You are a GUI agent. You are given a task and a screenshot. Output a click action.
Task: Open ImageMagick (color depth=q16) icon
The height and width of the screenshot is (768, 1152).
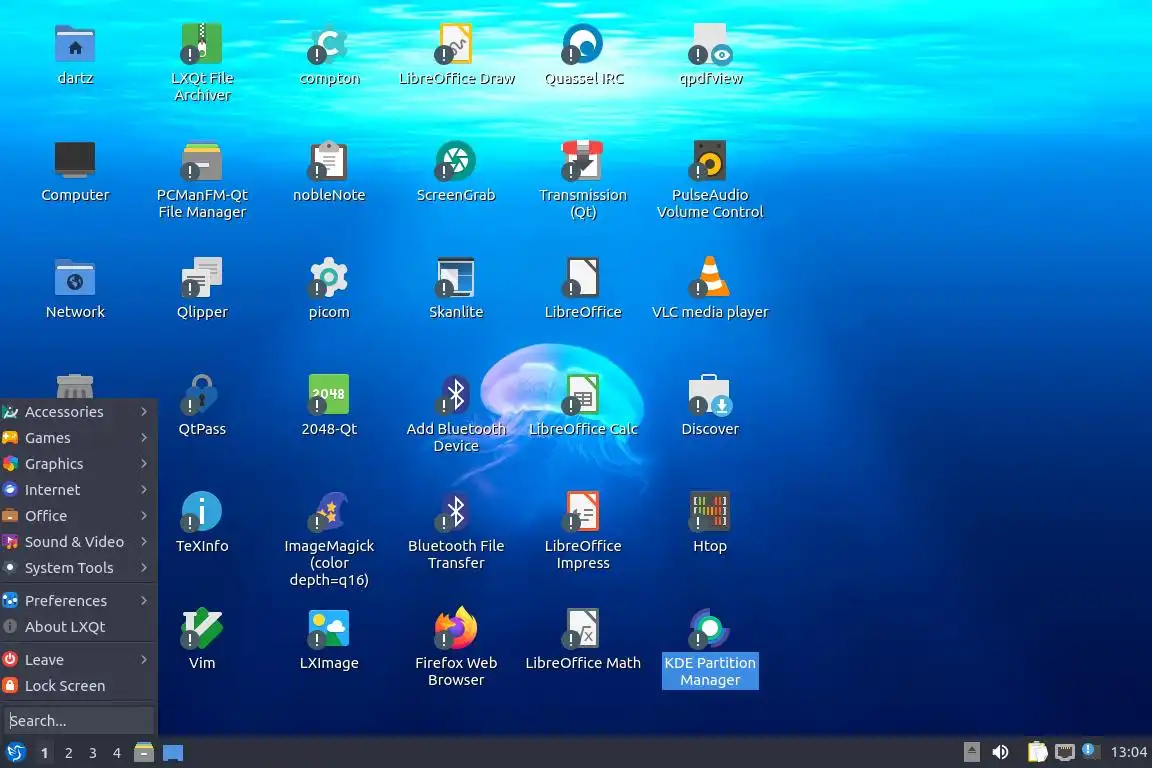tap(329, 512)
